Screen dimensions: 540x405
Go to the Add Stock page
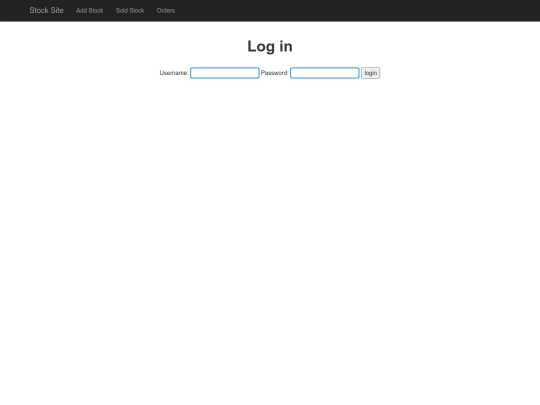pyautogui.click(x=90, y=11)
